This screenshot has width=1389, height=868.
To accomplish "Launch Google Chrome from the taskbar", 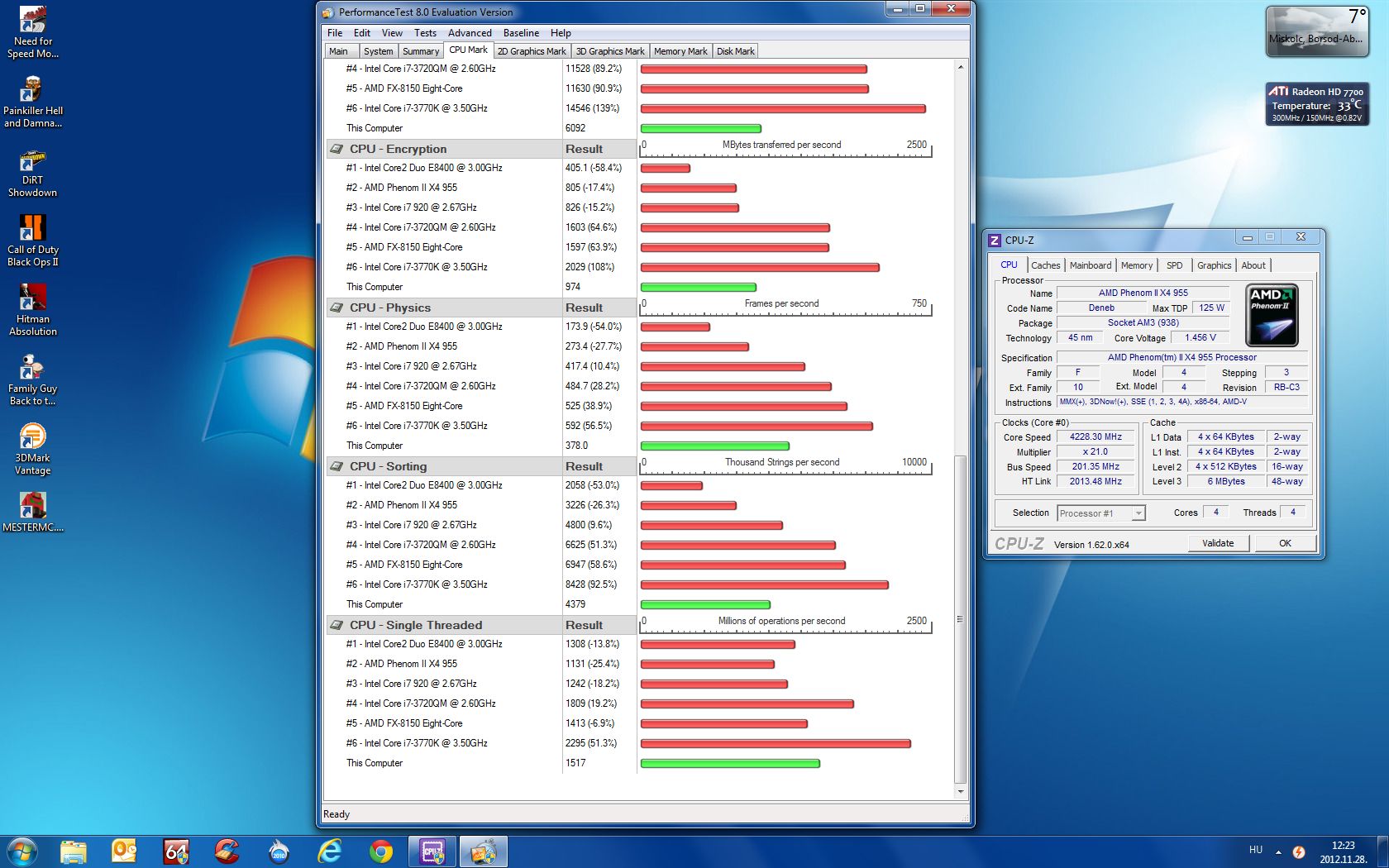I will tap(381, 851).
